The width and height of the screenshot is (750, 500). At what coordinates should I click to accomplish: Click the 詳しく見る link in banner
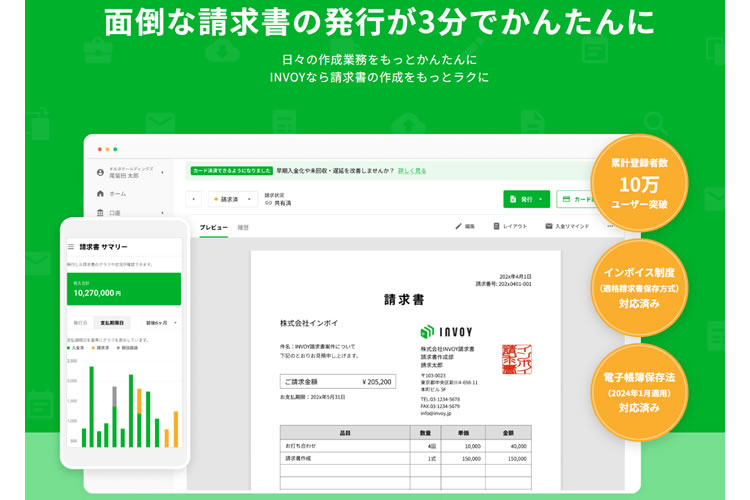pyautogui.click(x=411, y=171)
